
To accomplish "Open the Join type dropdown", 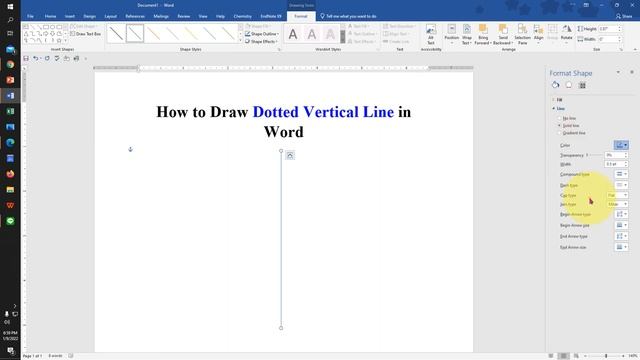I will (x=617, y=204).
